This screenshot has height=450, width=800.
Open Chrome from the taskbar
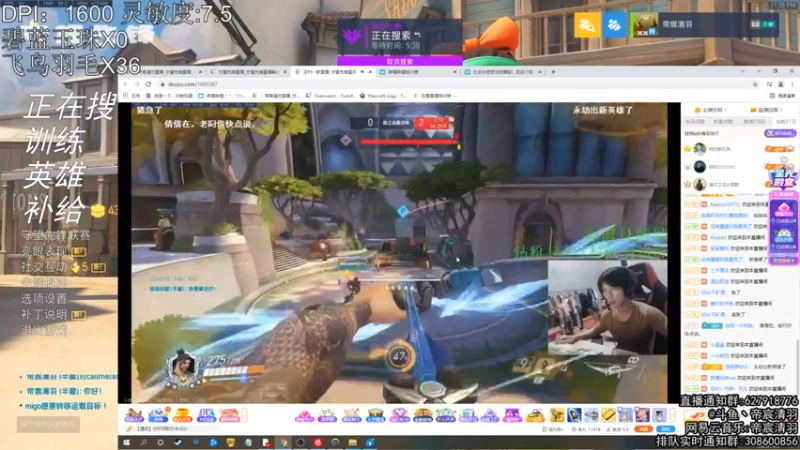point(283,443)
